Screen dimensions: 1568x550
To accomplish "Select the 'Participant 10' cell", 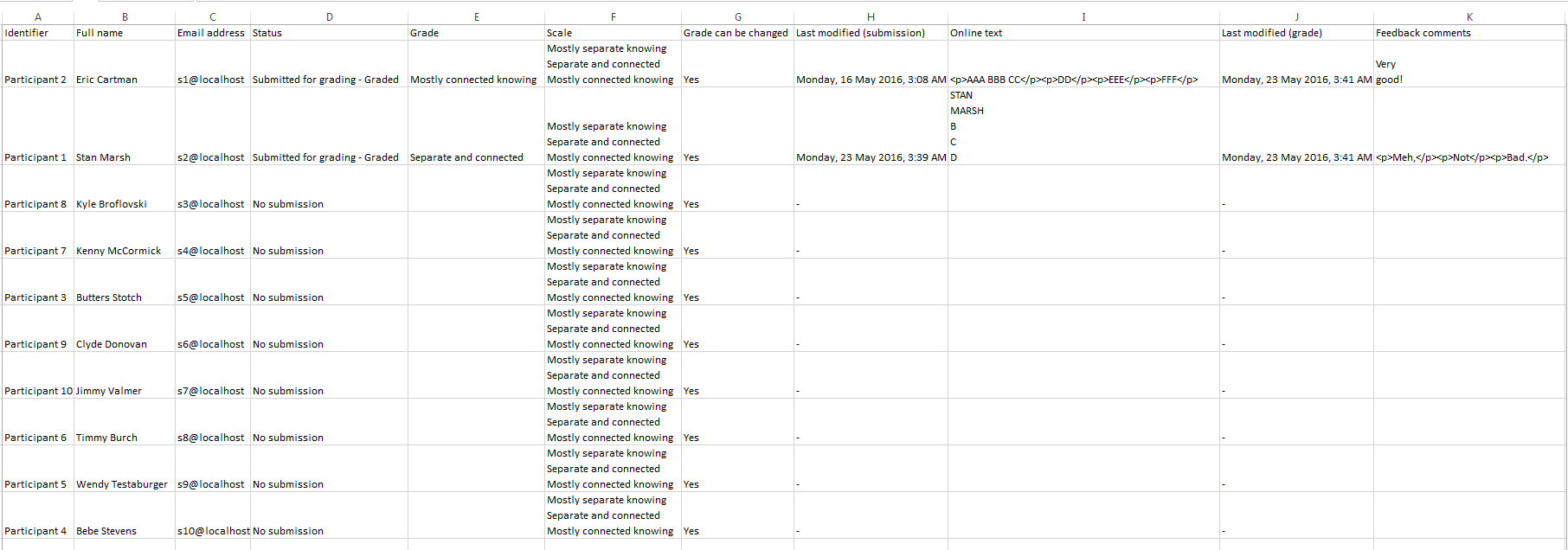I will click(38, 375).
